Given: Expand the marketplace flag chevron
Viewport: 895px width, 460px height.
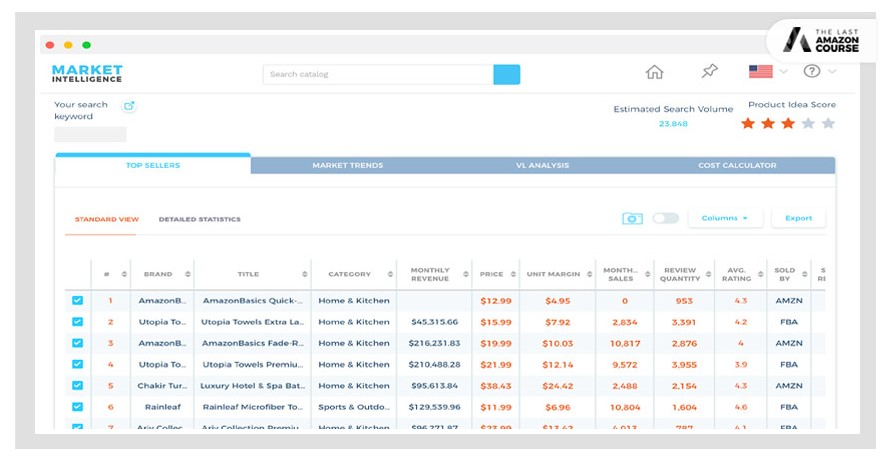Looking at the screenshot, I should click(x=784, y=71).
